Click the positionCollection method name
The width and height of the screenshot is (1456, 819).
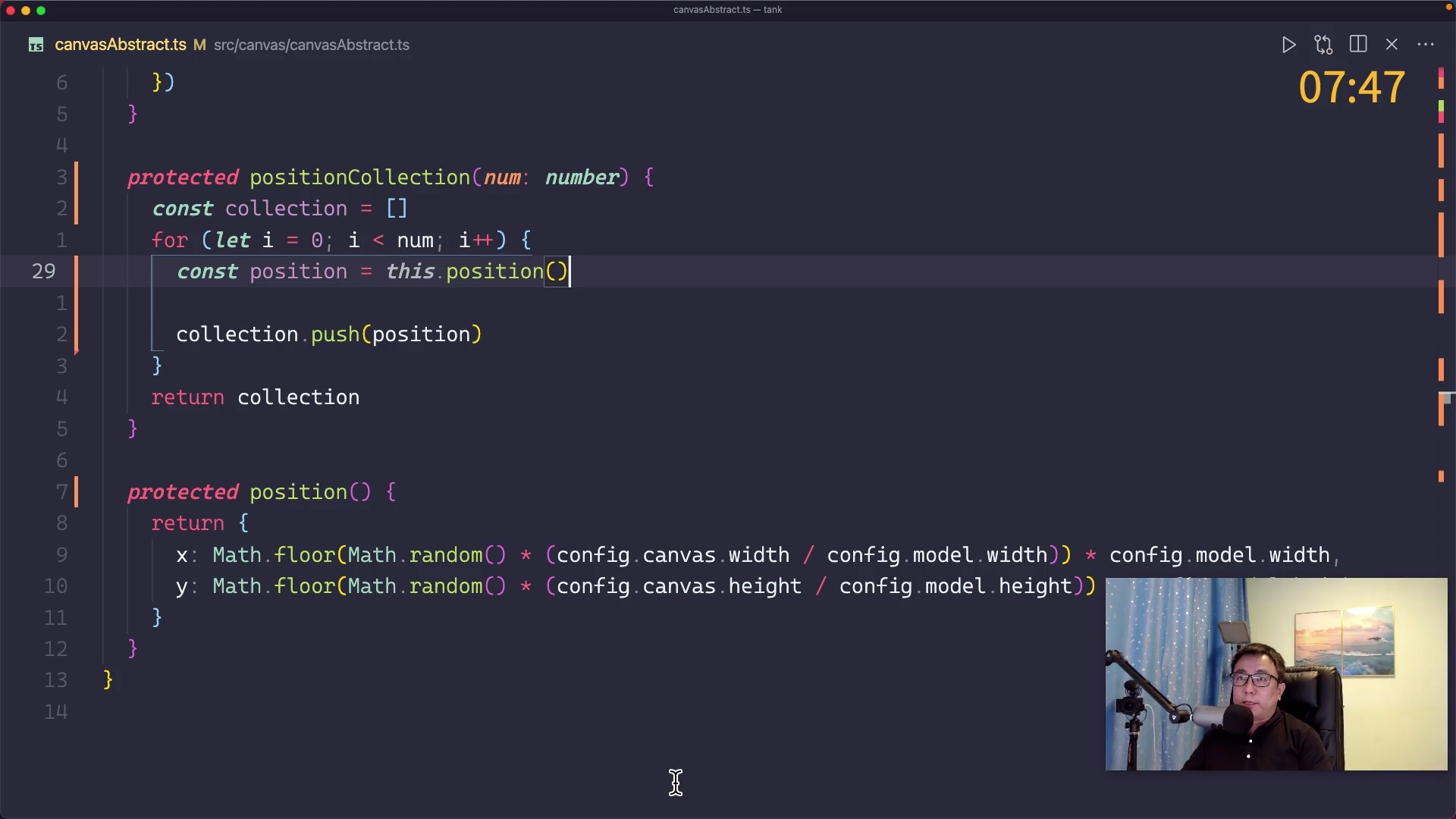click(x=359, y=177)
